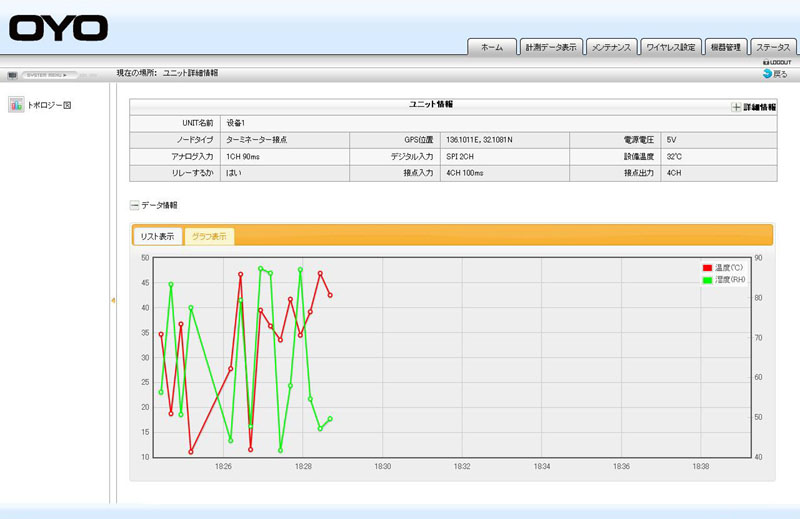Click the LOGOUT link
Image resolution: width=800 pixels, height=519 pixels.
pyautogui.click(x=777, y=62)
